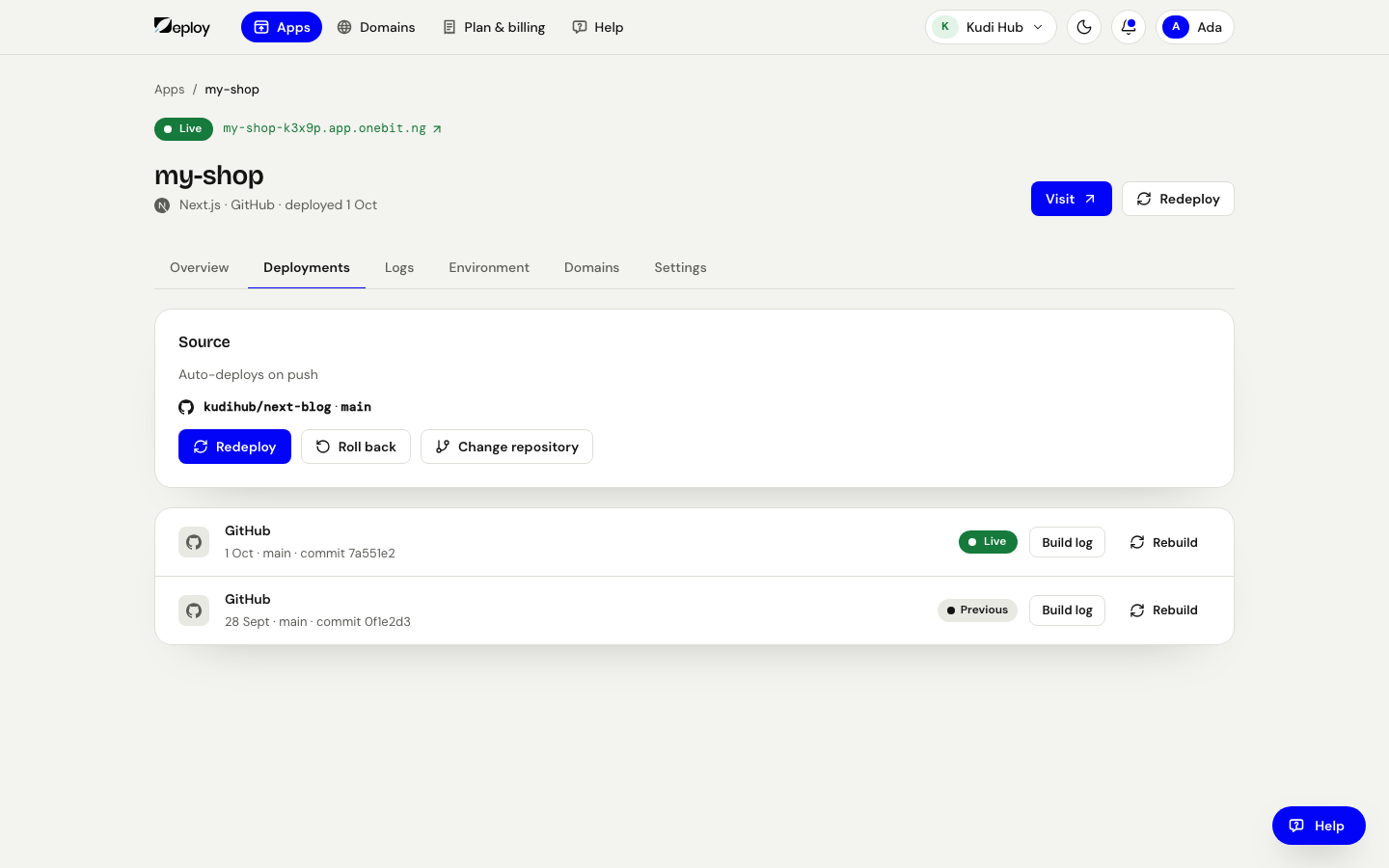The width and height of the screenshot is (1389, 868).
Task: Click GitHub icon on commit 0f1e2d3 row
Action: pyautogui.click(x=194, y=610)
